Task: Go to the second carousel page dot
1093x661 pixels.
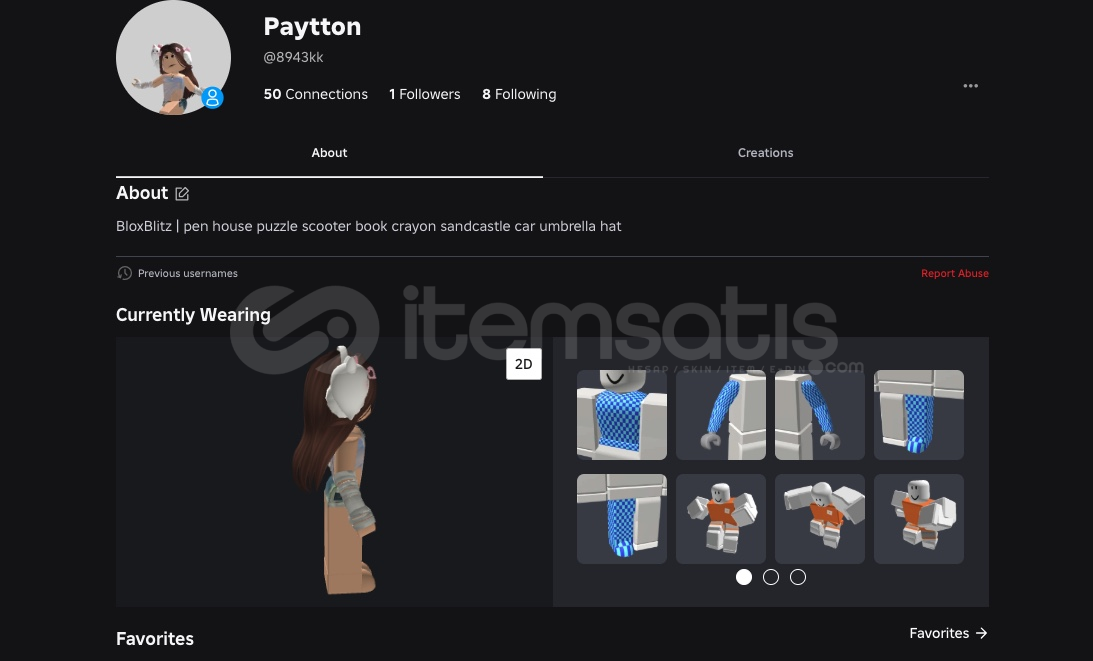Action: pos(771,577)
